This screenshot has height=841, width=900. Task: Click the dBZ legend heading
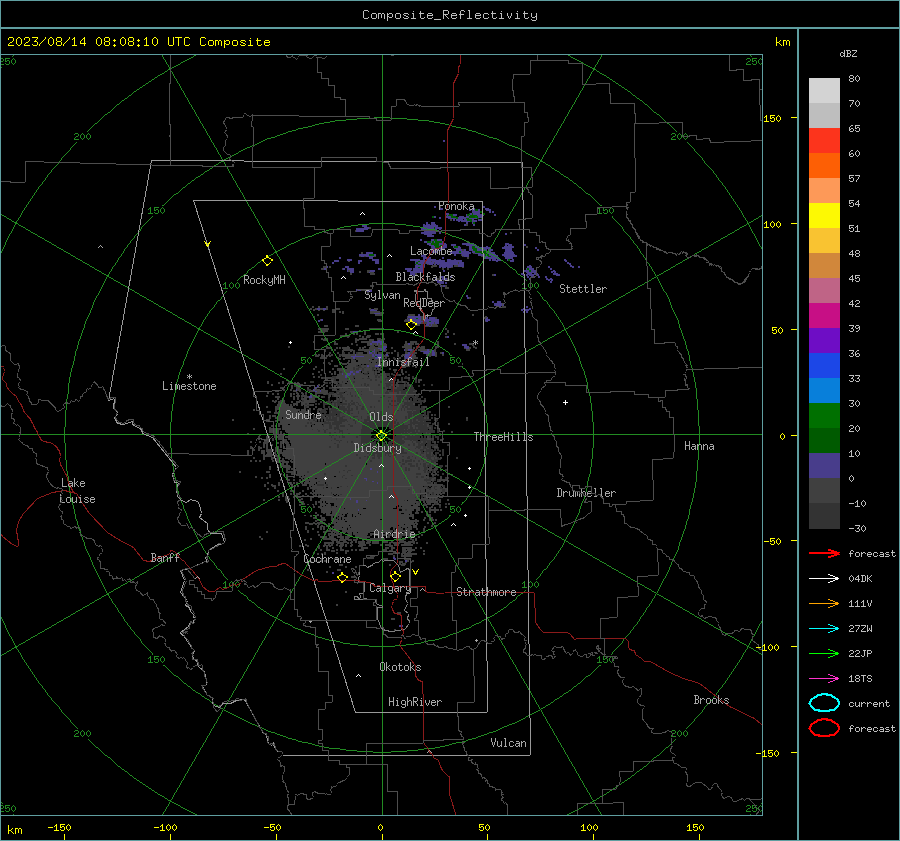click(x=848, y=53)
